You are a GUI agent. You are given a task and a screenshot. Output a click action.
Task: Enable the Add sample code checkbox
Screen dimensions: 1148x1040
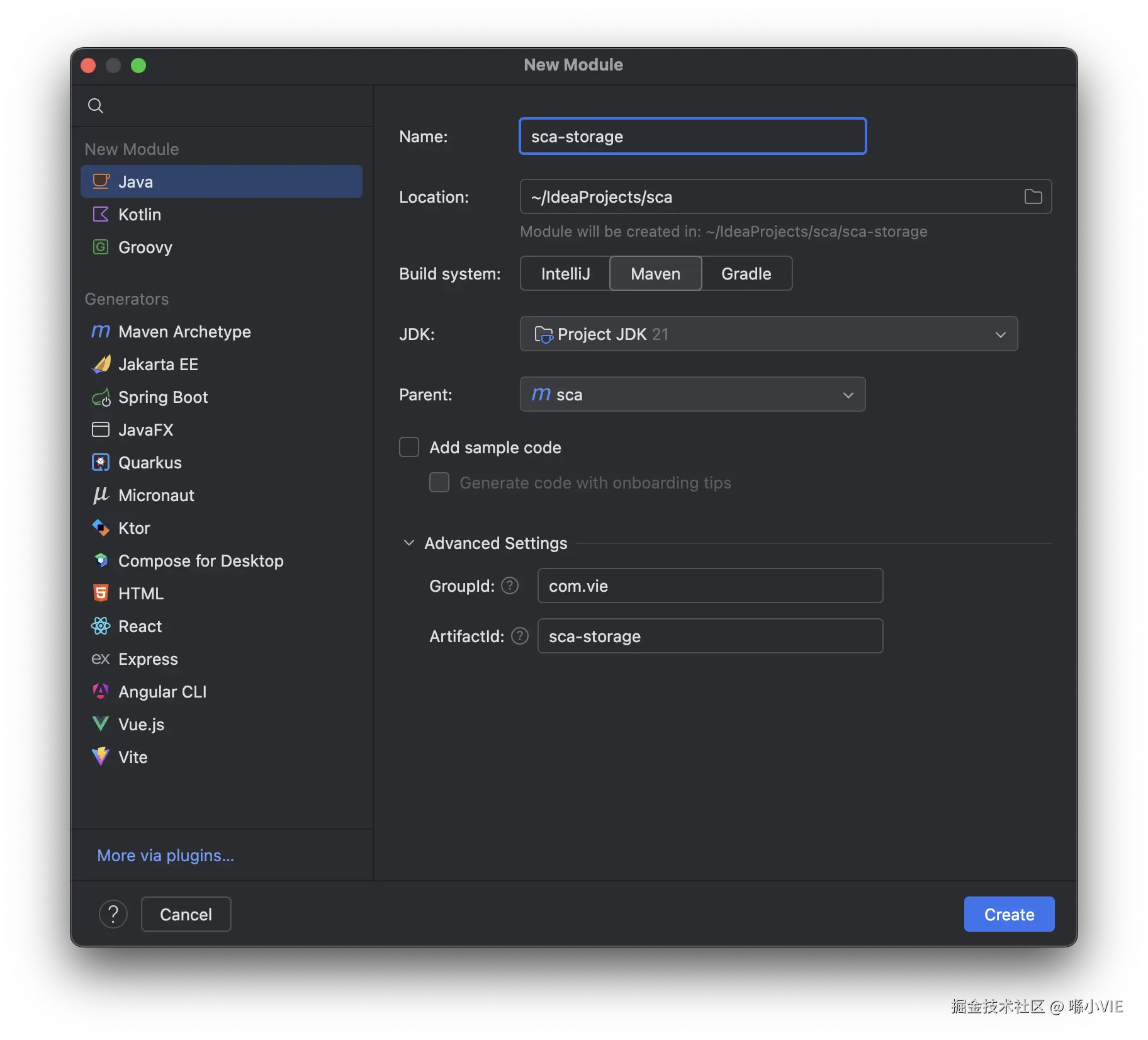[x=409, y=448]
